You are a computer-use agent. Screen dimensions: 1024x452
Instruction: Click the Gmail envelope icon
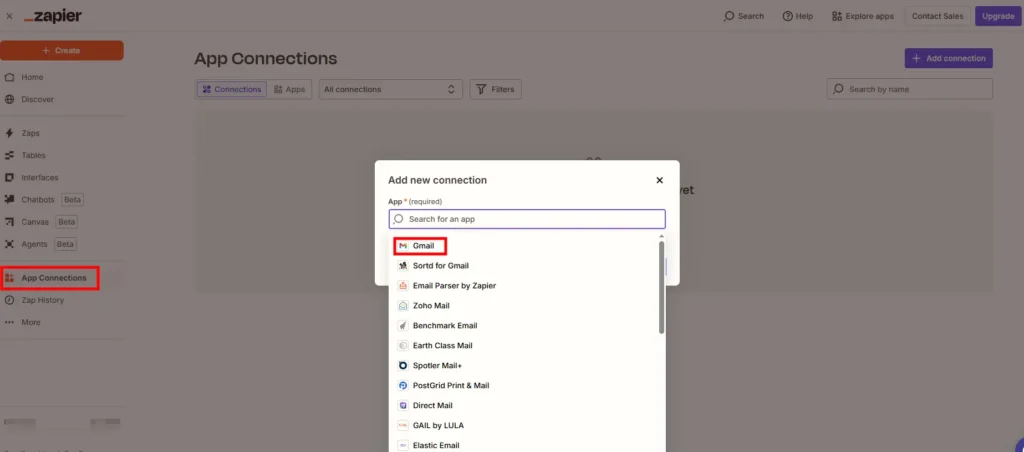pyautogui.click(x=403, y=246)
